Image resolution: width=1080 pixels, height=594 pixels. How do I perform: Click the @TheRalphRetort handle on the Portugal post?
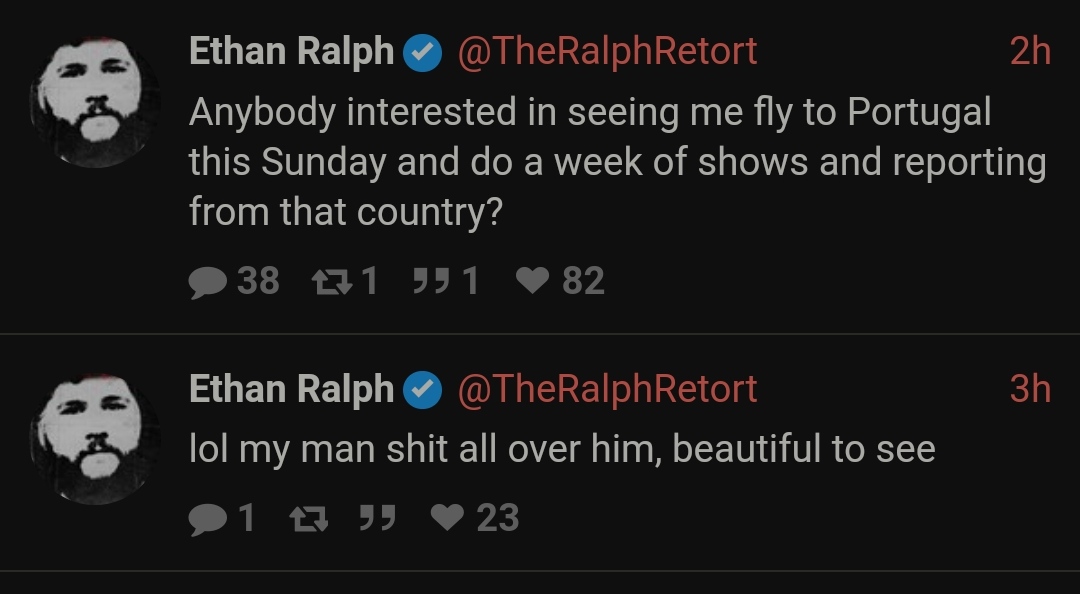pos(606,52)
